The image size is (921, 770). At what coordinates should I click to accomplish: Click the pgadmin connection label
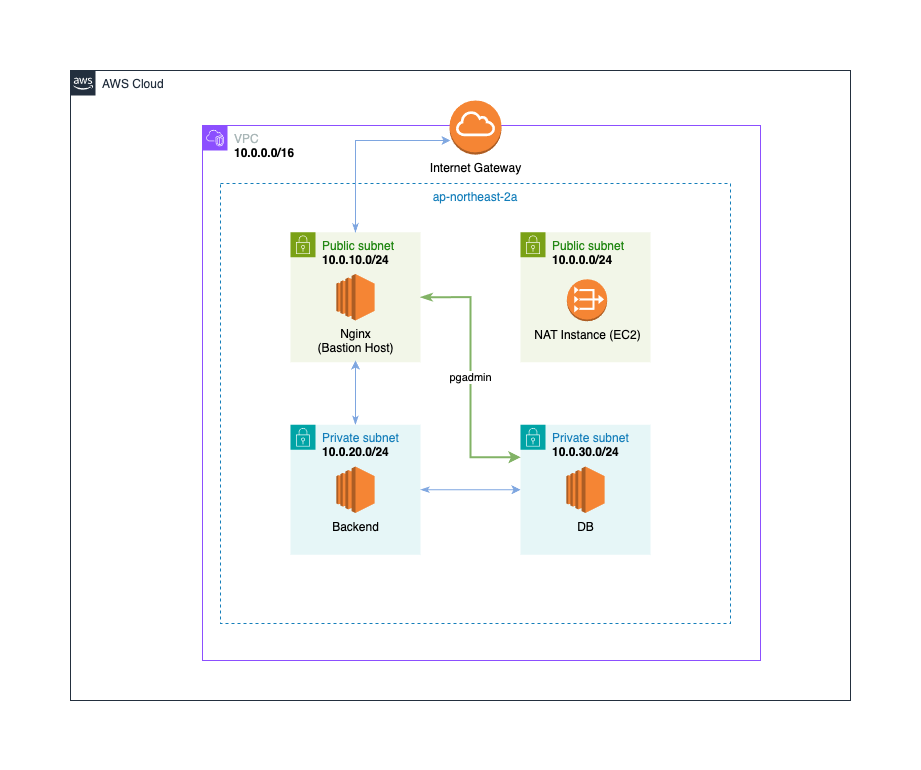[x=470, y=379]
